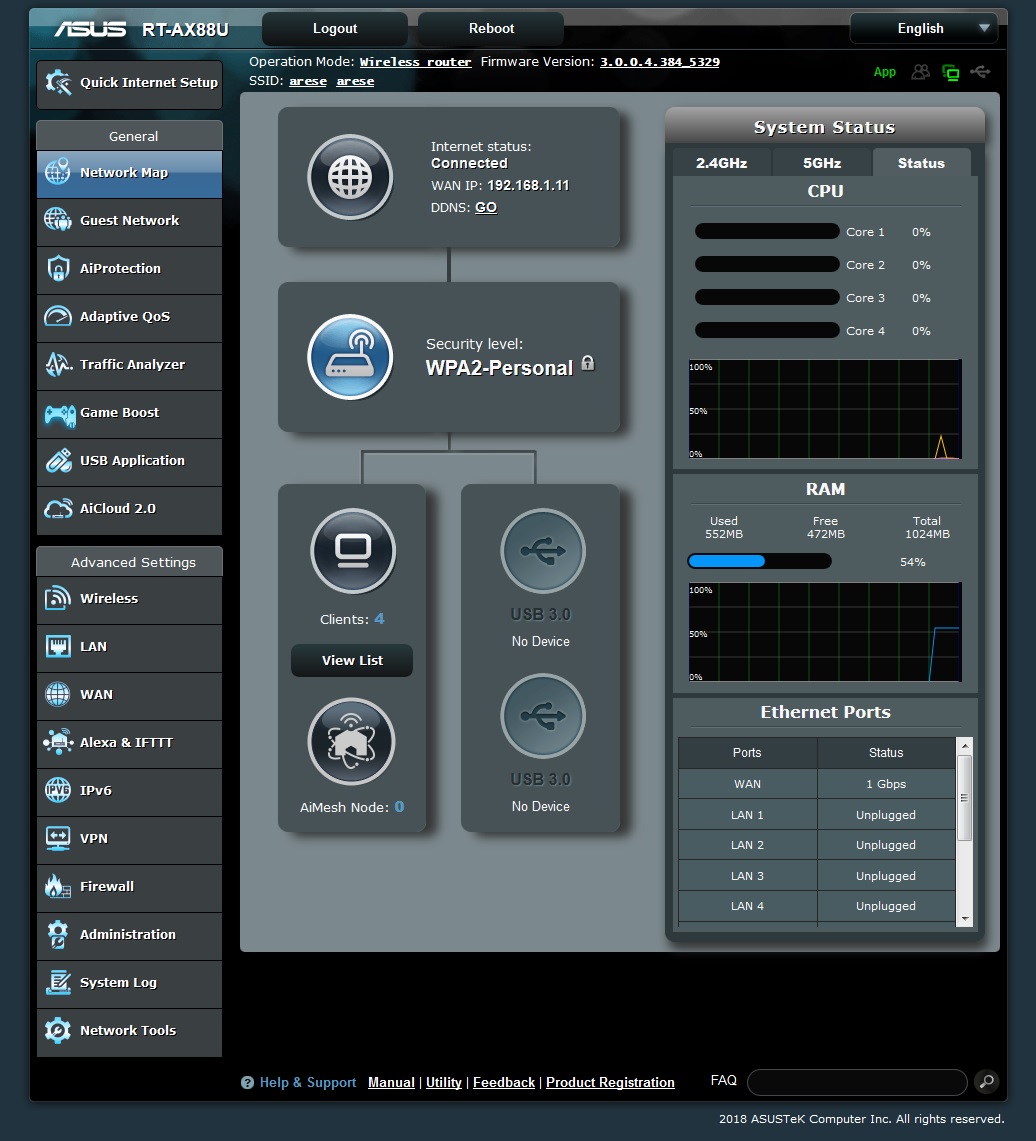Open the Clients computer icon
The image size is (1036, 1141).
[353, 551]
